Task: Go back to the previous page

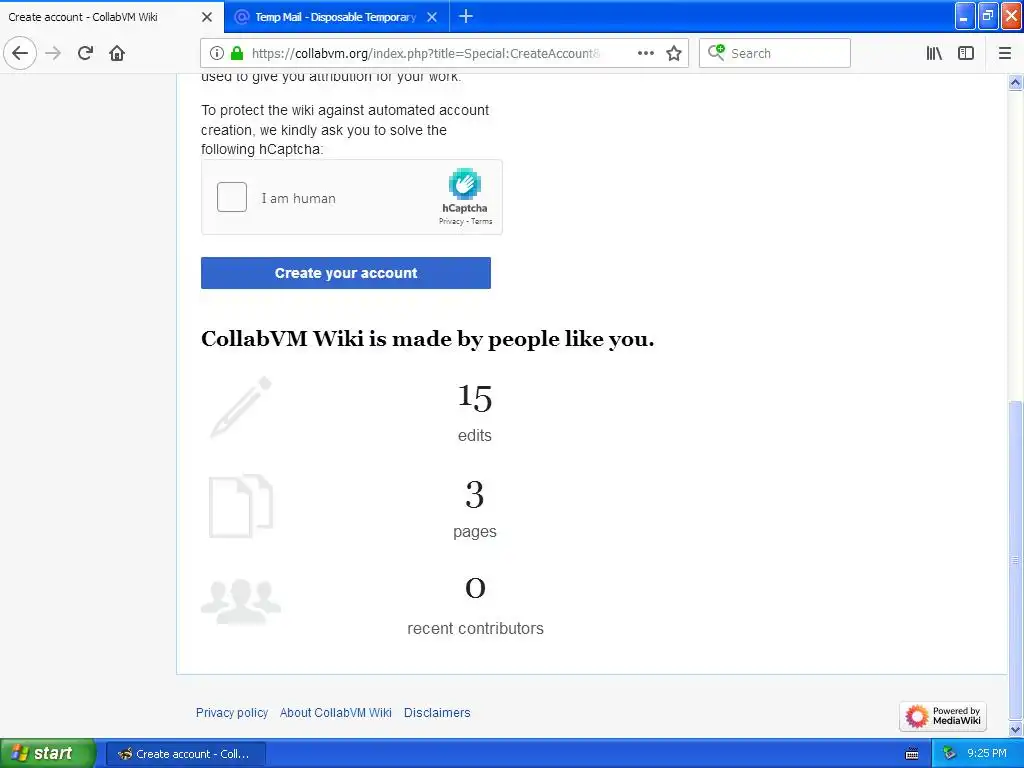Action: coord(20,53)
